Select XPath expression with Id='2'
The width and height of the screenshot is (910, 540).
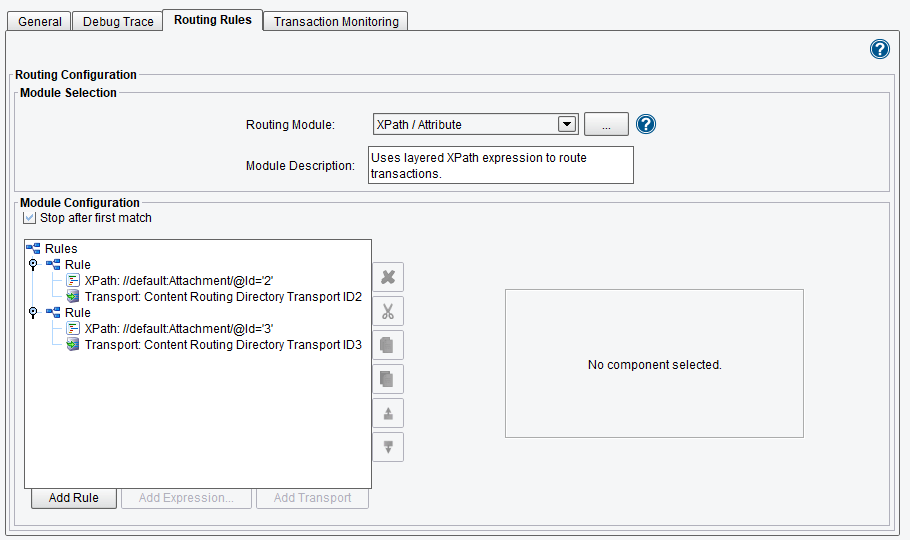tap(179, 281)
